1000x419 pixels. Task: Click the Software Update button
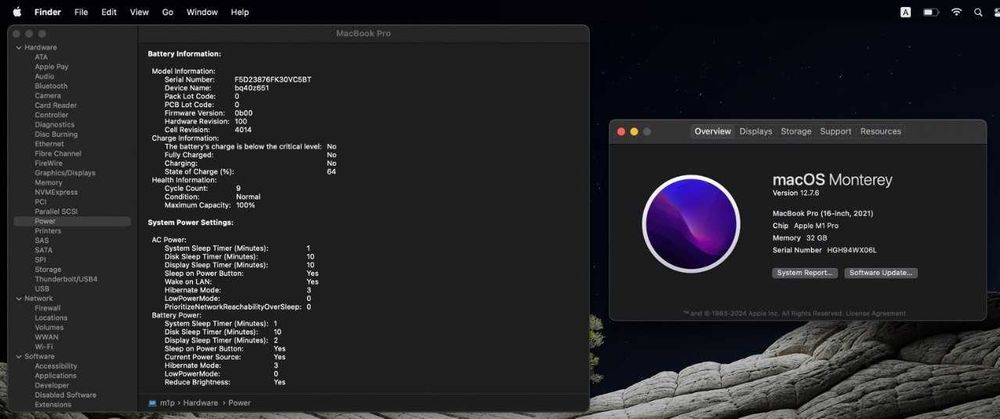pyautogui.click(x=881, y=273)
